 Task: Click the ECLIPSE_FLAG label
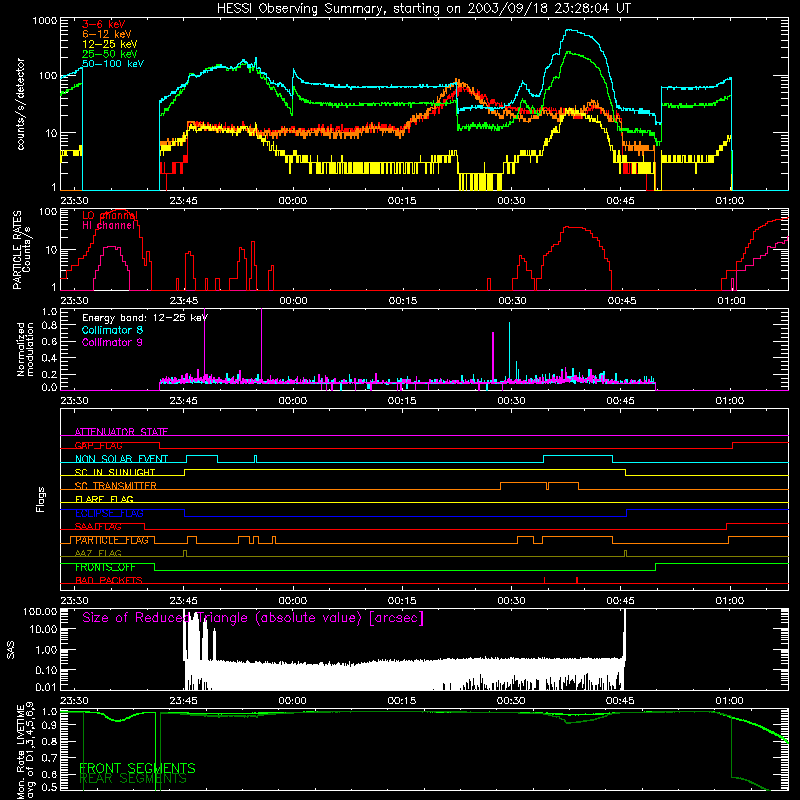point(110,513)
